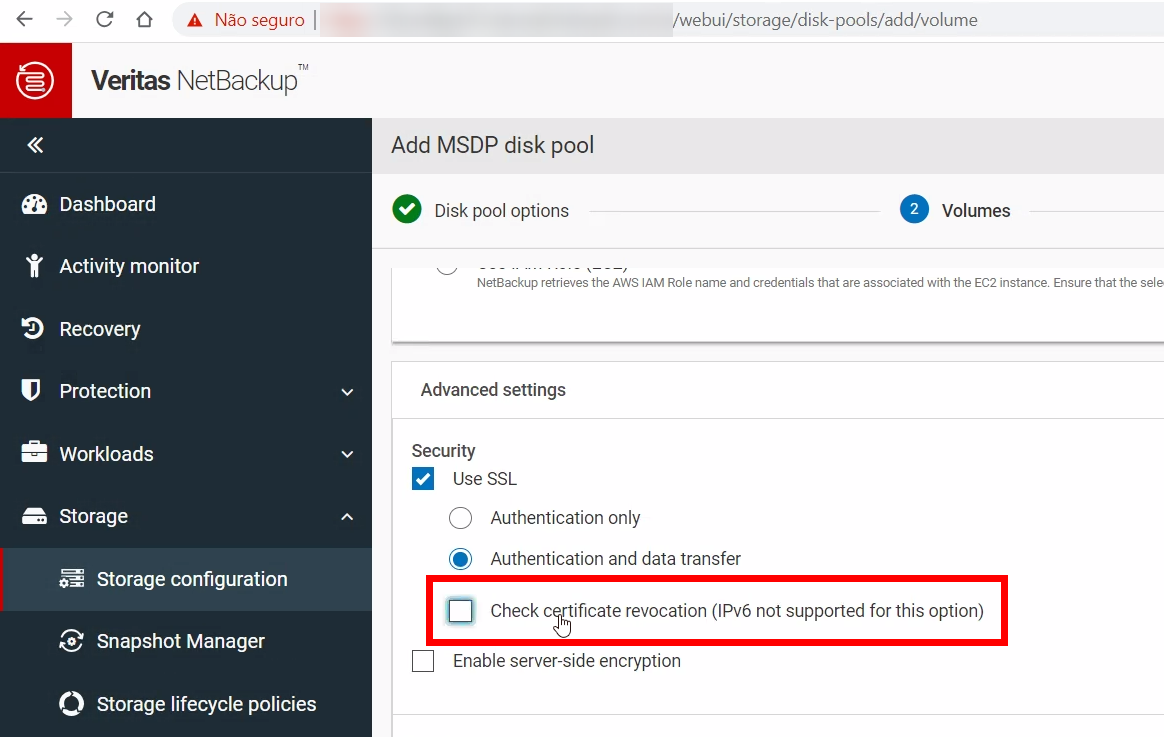The width and height of the screenshot is (1164, 737).
Task: Open Storage configuration in sidebar
Action: tap(191, 579)
